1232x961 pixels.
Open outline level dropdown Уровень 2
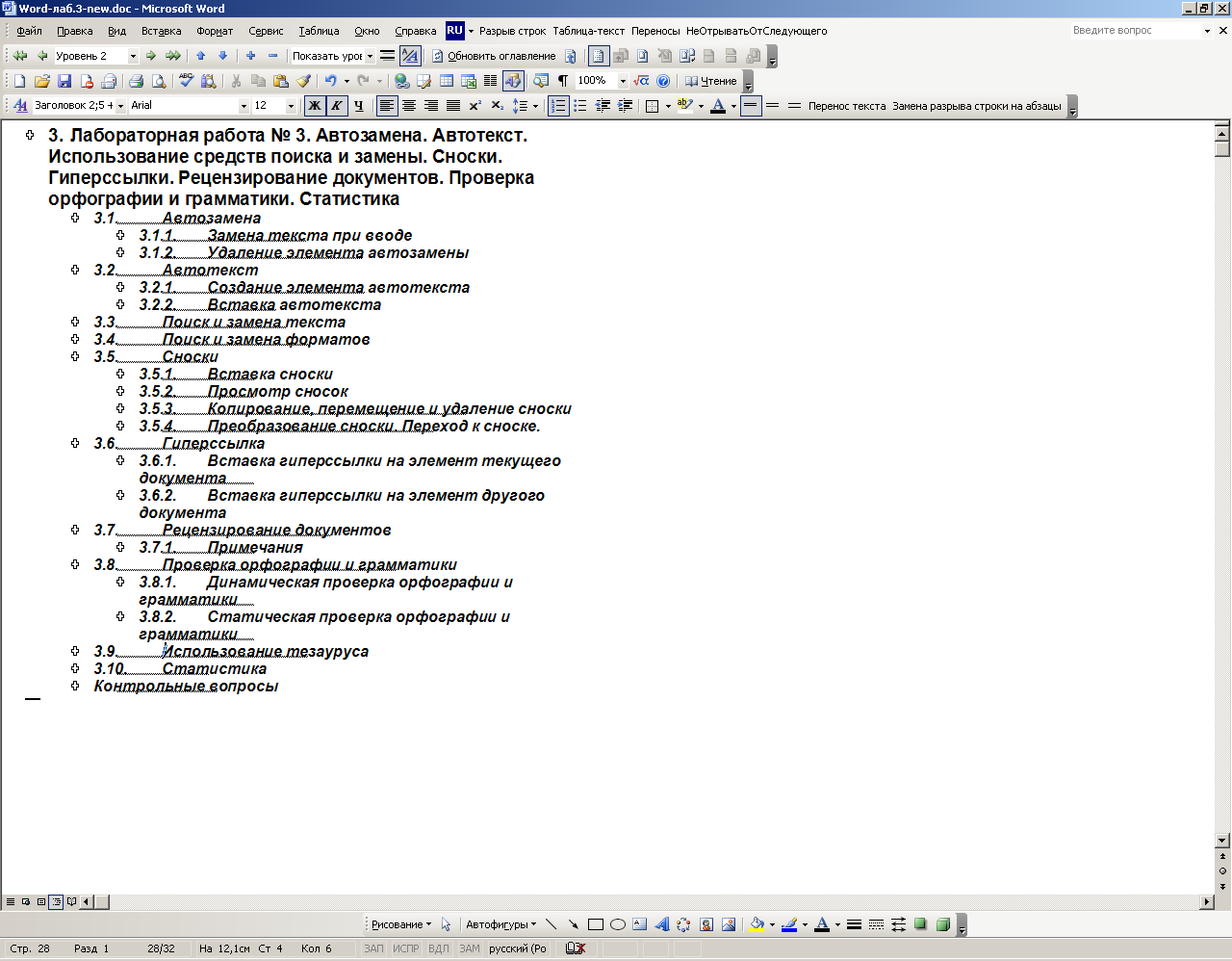(133, 56)
